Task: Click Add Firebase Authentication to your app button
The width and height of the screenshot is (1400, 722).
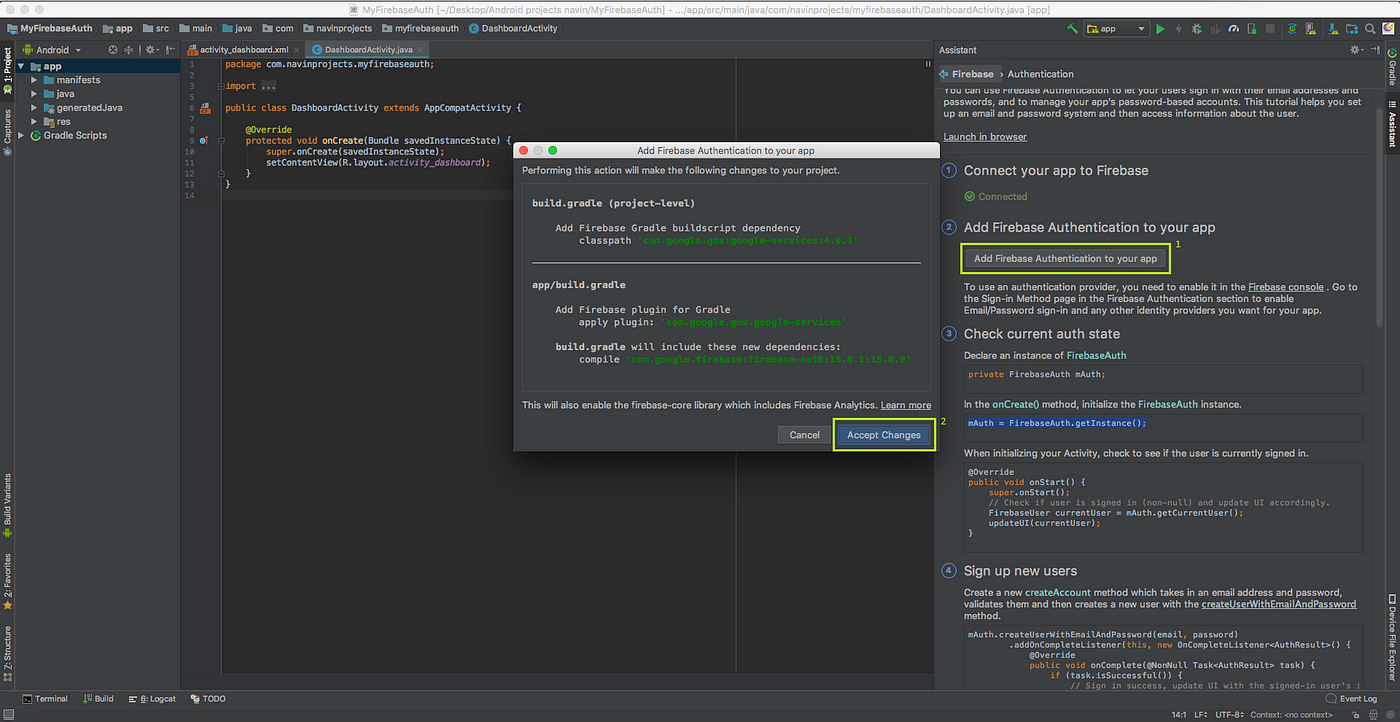Action: tap(1065, 258)
